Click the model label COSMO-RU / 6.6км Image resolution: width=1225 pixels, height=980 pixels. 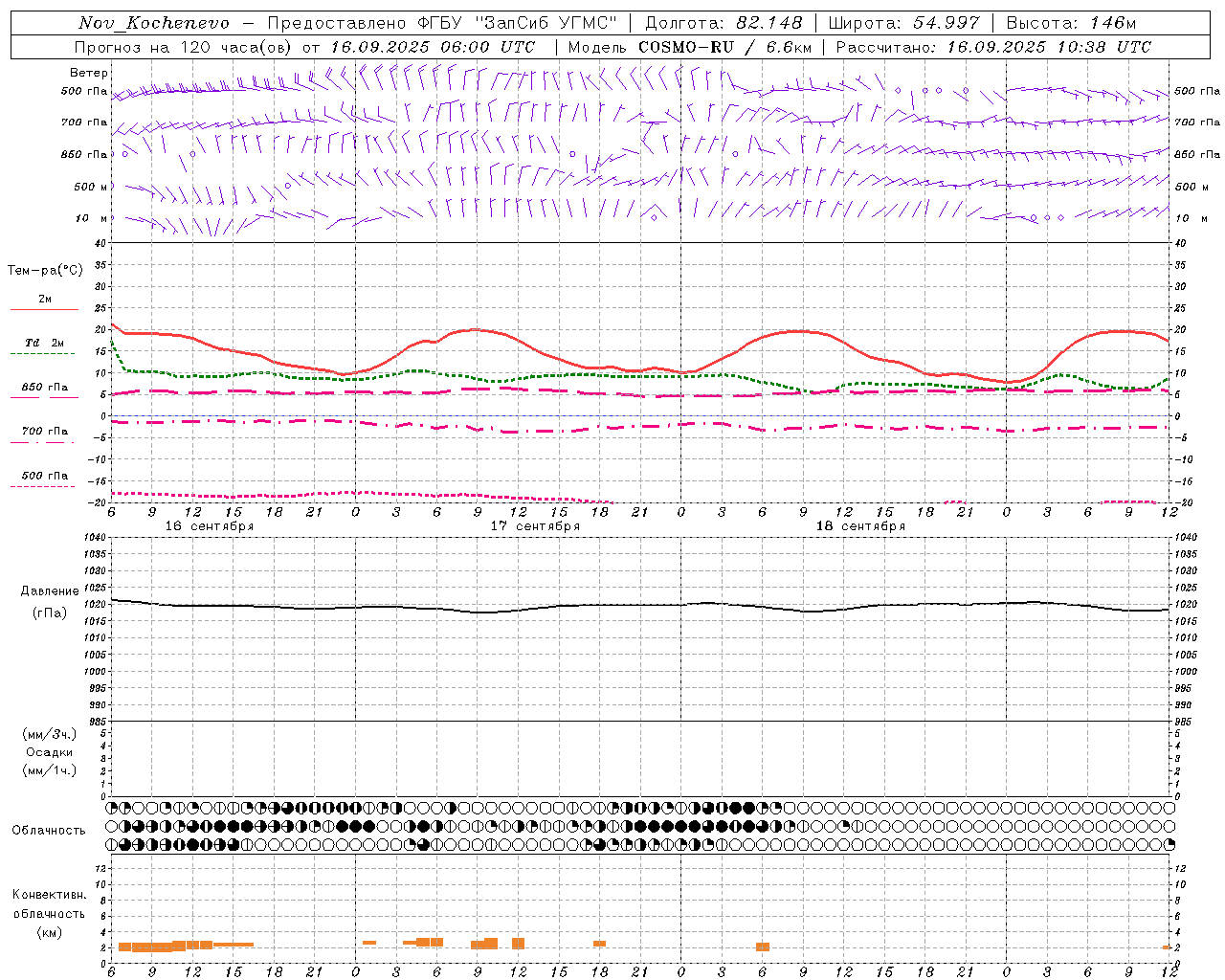pos(724,47)
